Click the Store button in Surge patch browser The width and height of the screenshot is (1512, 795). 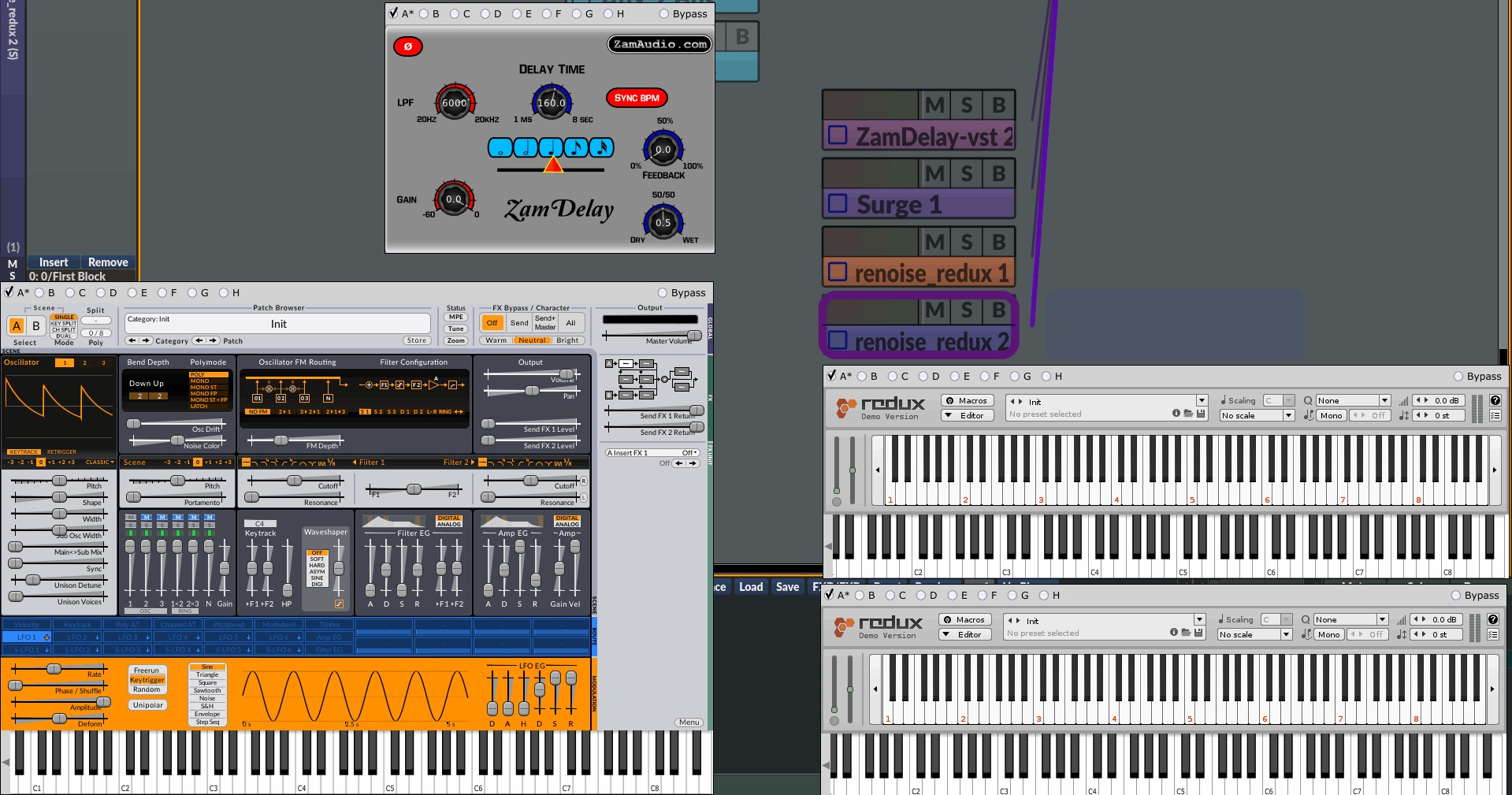coord(416,341)
